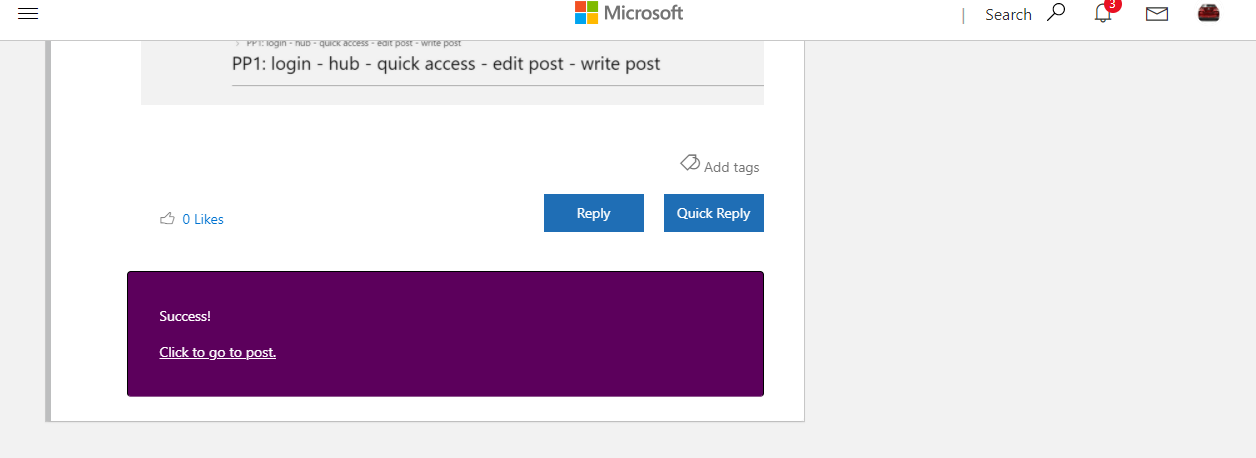Viewport: 1256px width, 458px height.
Task: Expand the small chevron before PP1 breadcrumb
Action: click(x=237, y=43)
